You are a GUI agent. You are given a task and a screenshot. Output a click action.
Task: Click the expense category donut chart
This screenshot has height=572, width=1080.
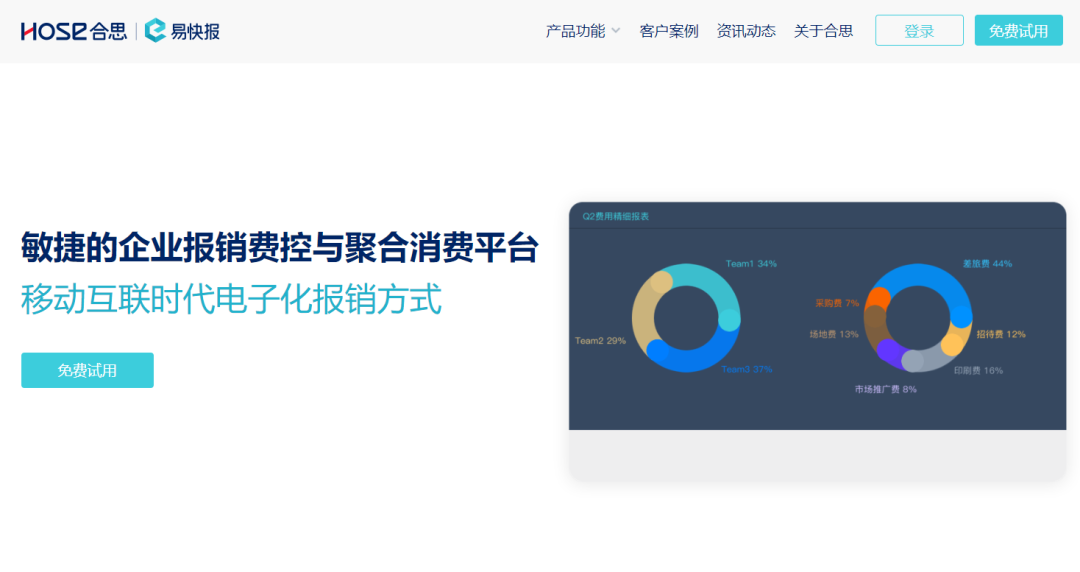[x=918, y=318]
